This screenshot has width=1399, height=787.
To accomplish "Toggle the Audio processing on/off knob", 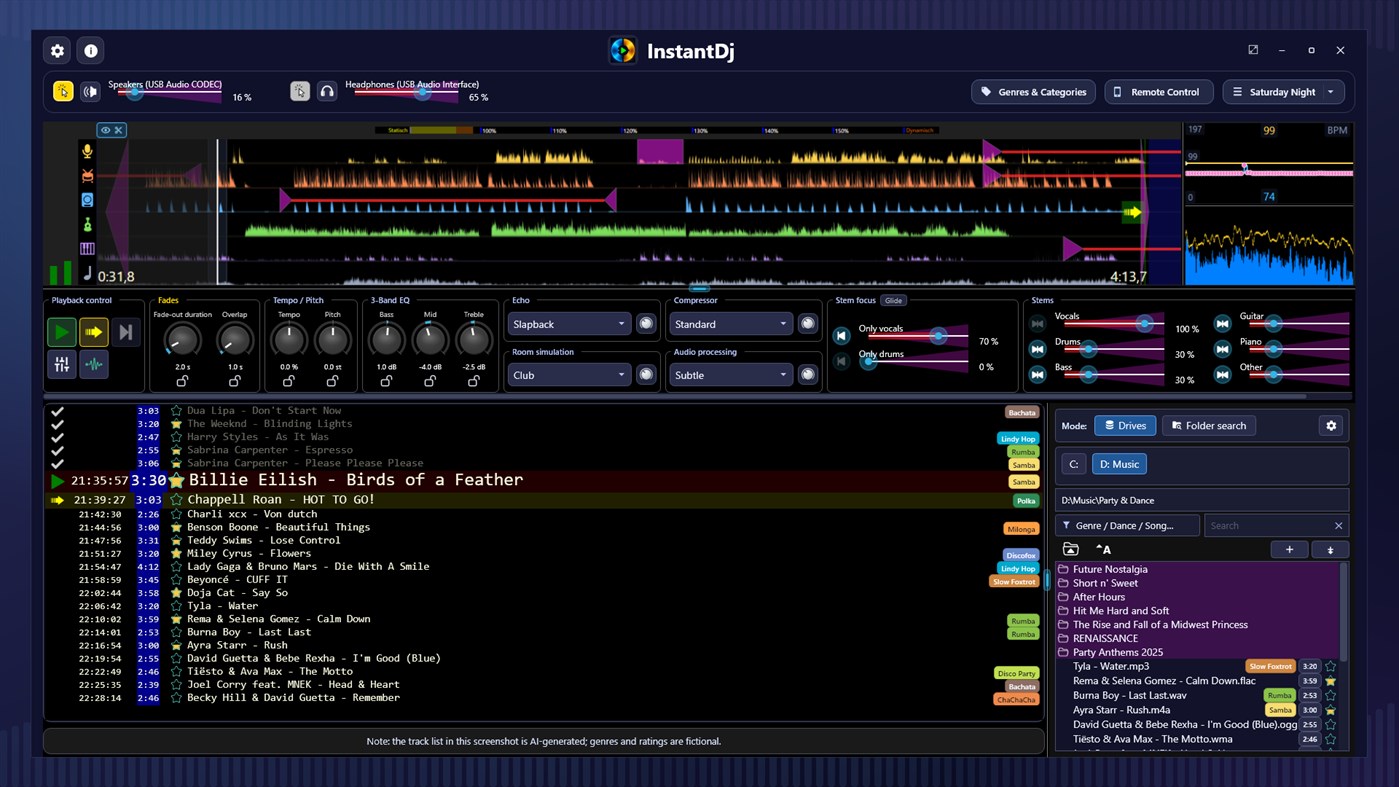I will tap(808, 375).
